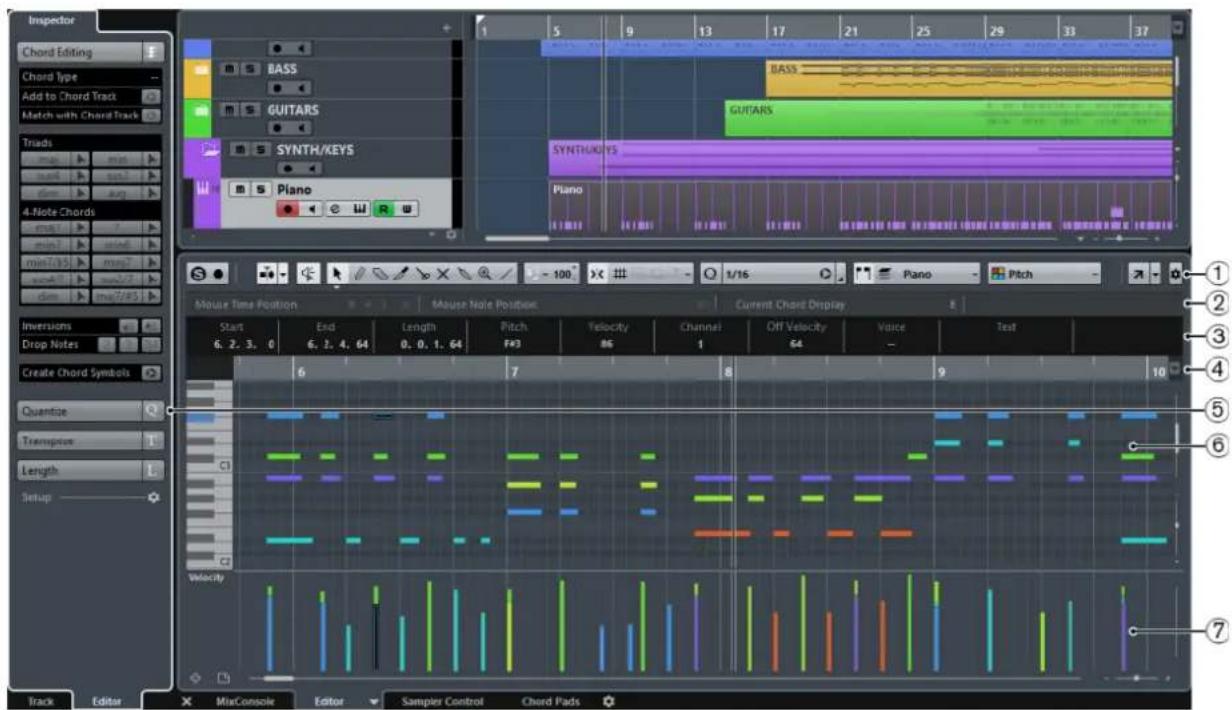1232x710 pixels.
Task: Open lower zone setup gear
Action: (608, 701)
